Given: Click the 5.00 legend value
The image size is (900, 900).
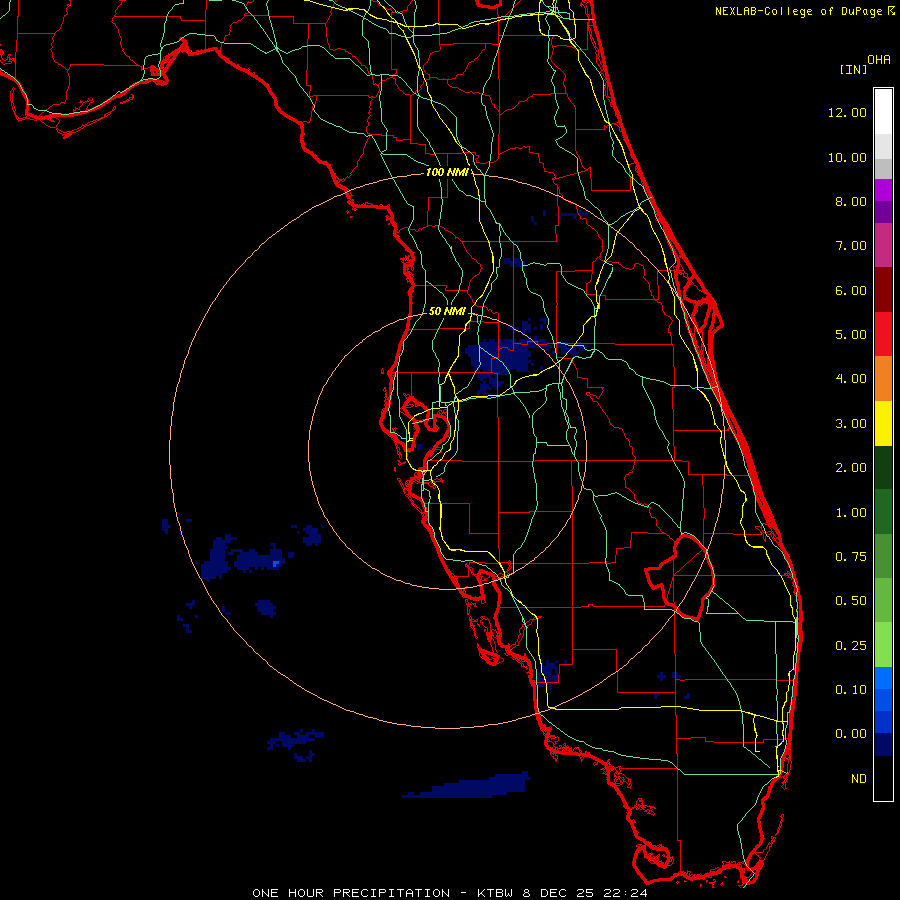Looking at the screenshot, I should [851, 335].
